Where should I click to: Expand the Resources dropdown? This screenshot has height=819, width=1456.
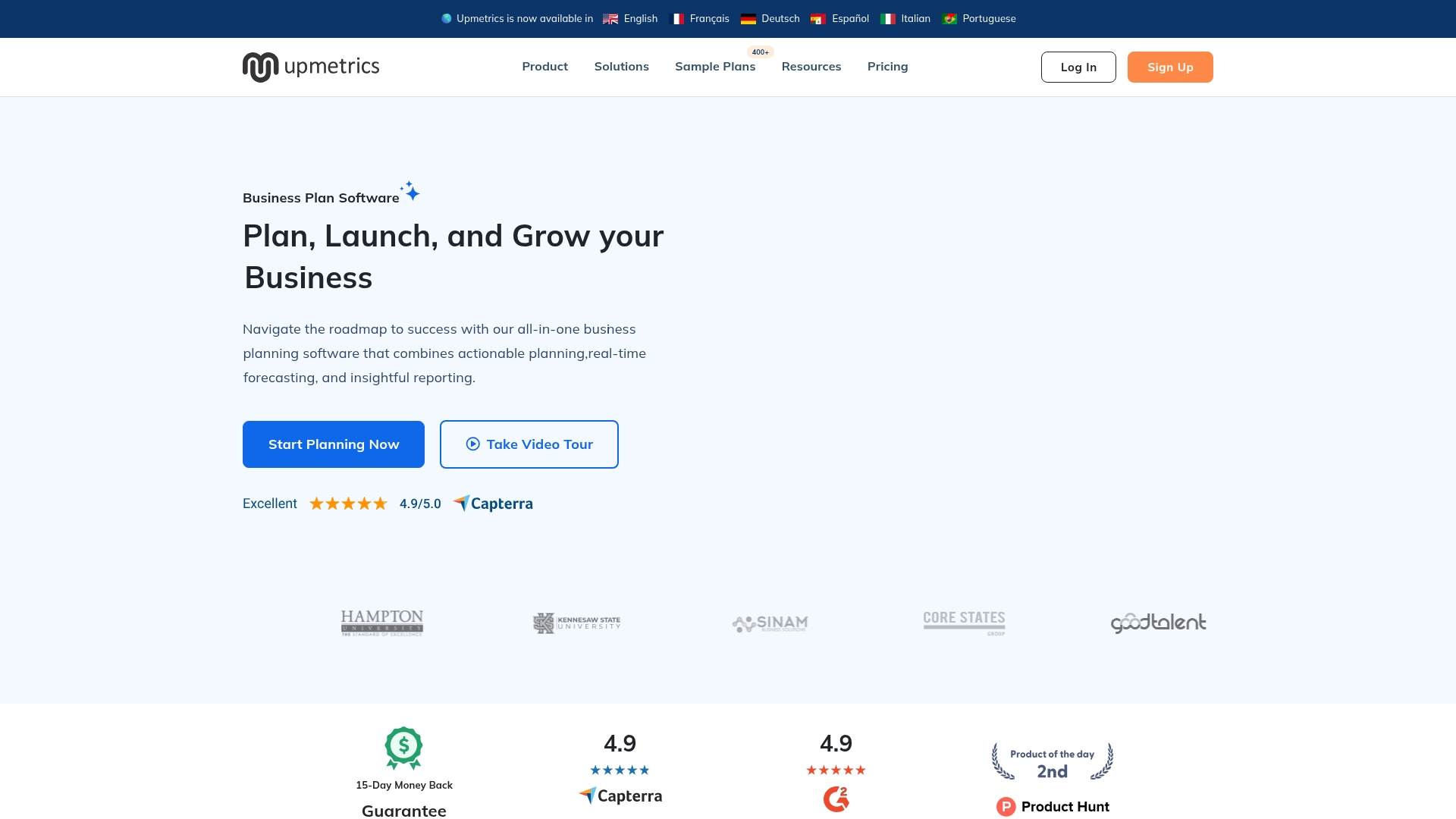[x=811, y=67]
